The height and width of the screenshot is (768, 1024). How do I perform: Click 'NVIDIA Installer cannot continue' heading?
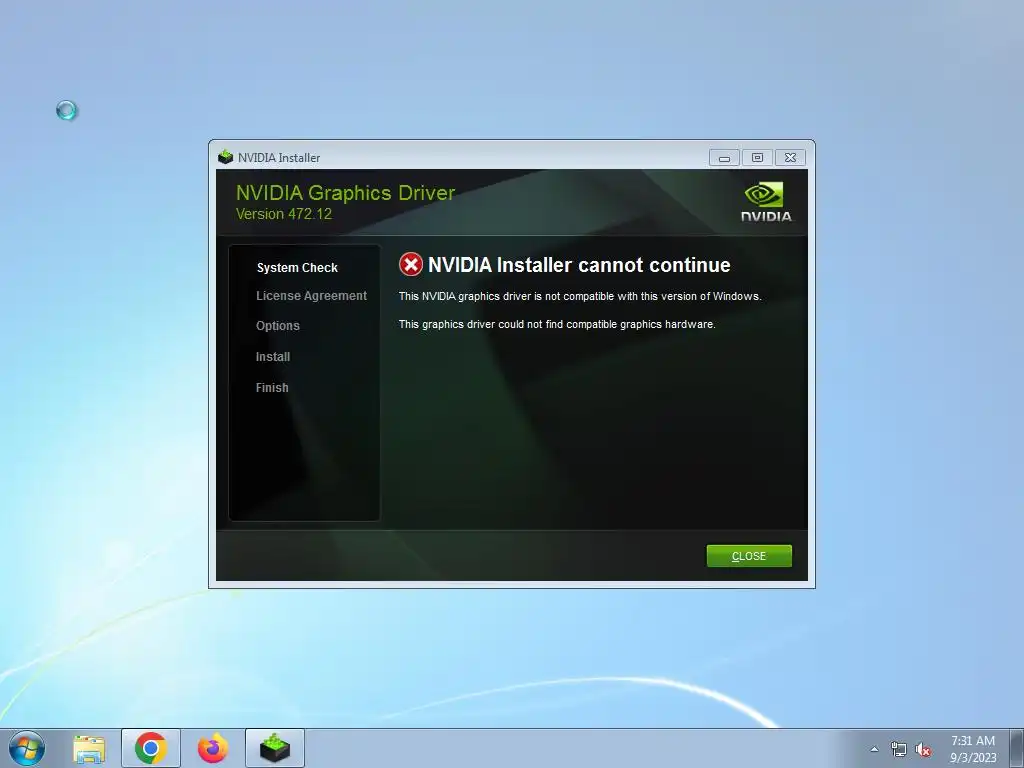coord(579,265)
